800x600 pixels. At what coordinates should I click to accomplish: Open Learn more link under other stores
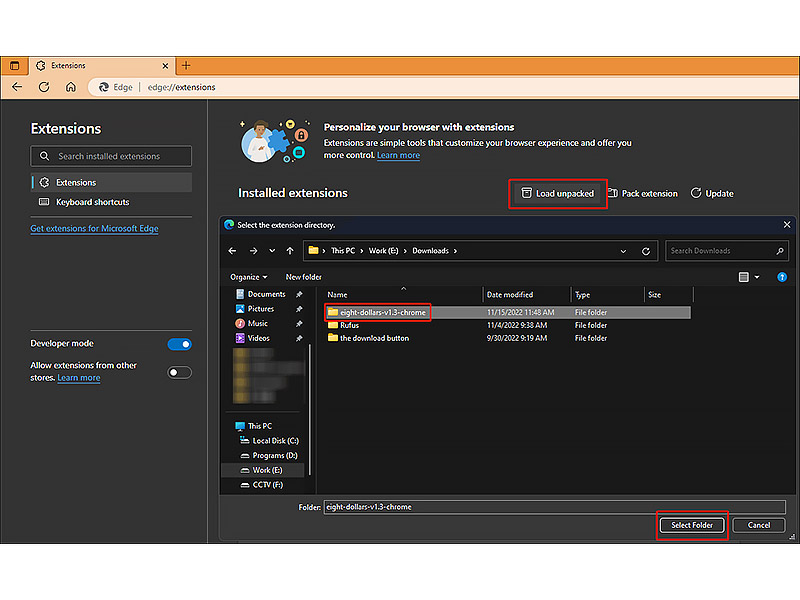pyautogui.click(x=79, y=378)
